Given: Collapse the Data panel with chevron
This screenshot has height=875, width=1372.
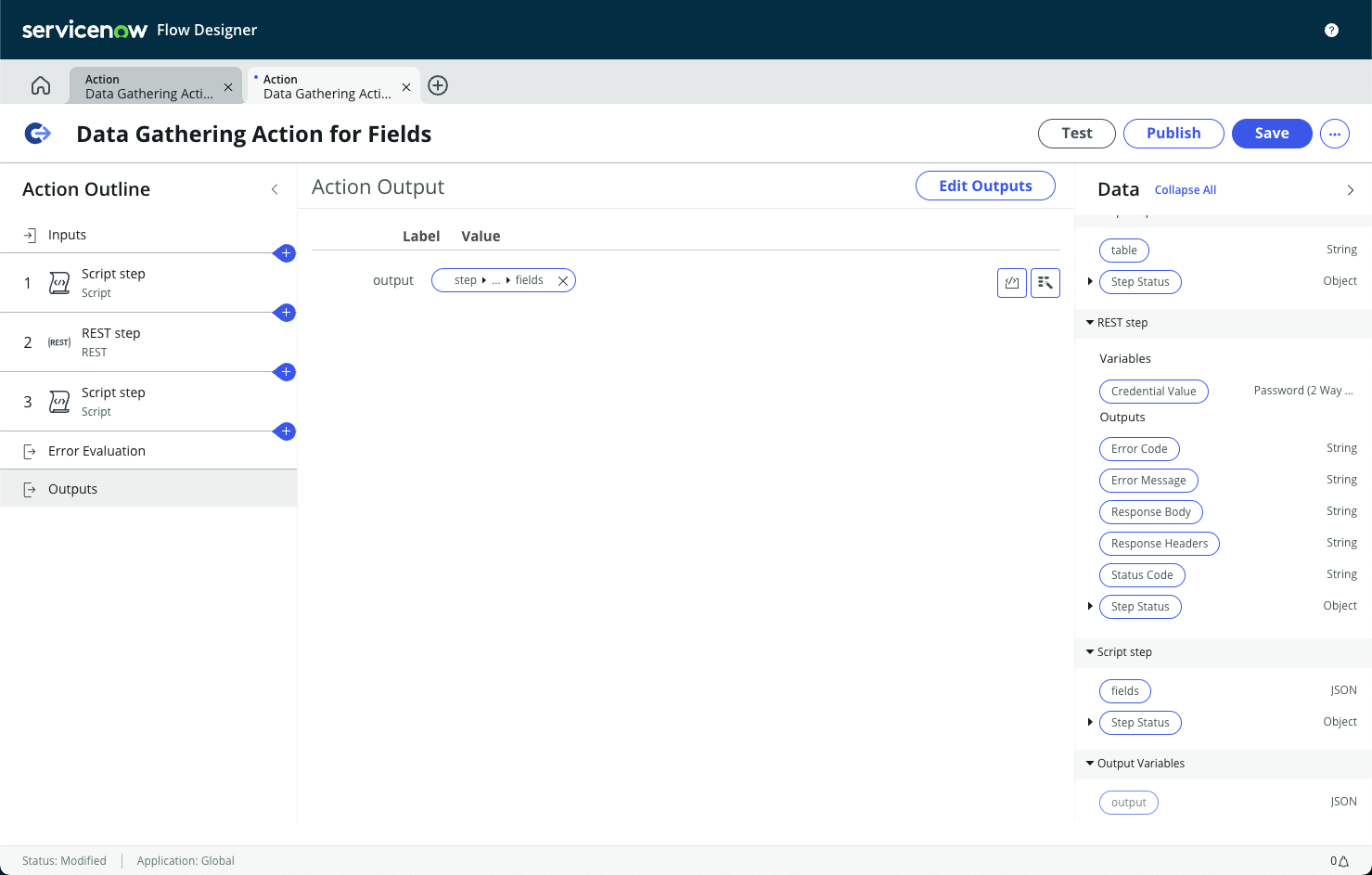Looking at the screenshot, I should 1350,189.
